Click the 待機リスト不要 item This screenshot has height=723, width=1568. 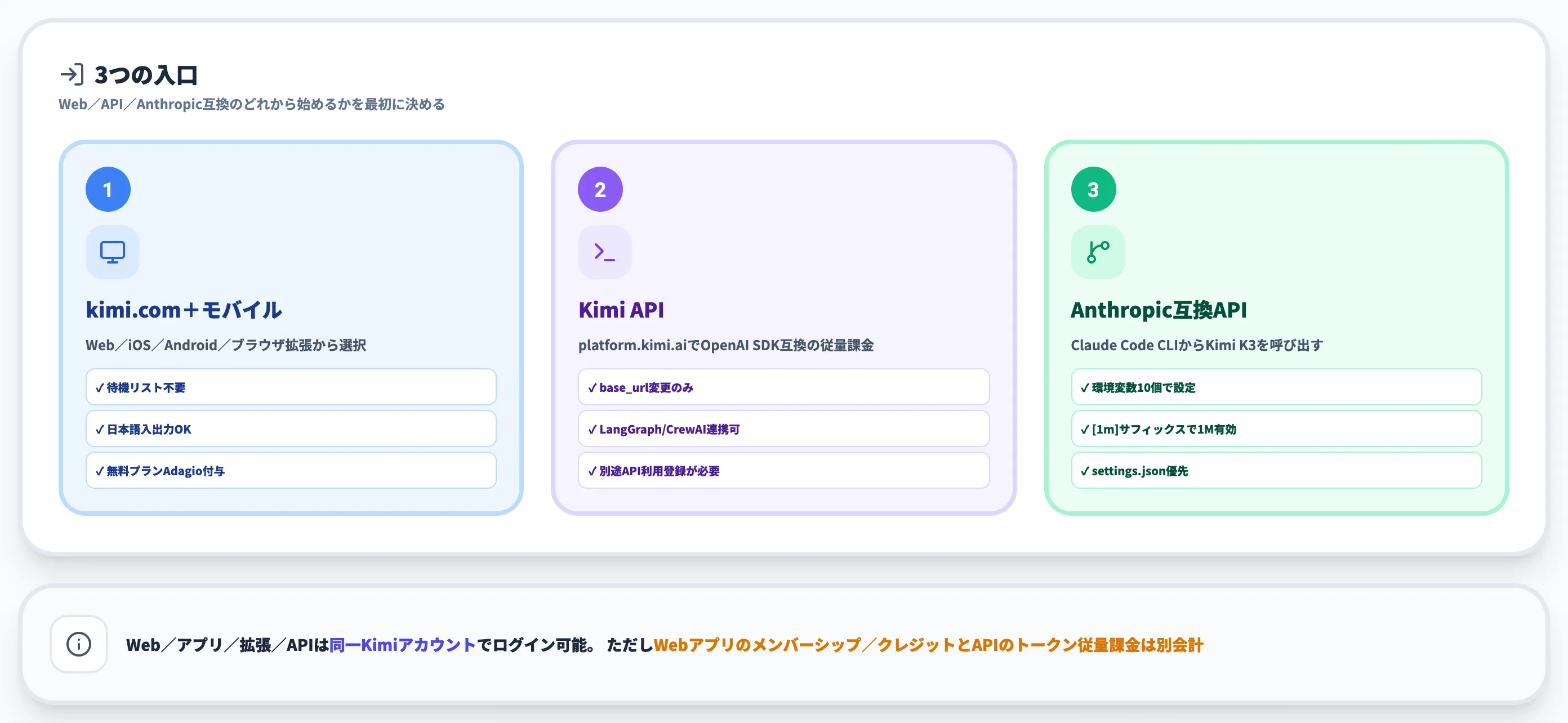coord(291,387)
